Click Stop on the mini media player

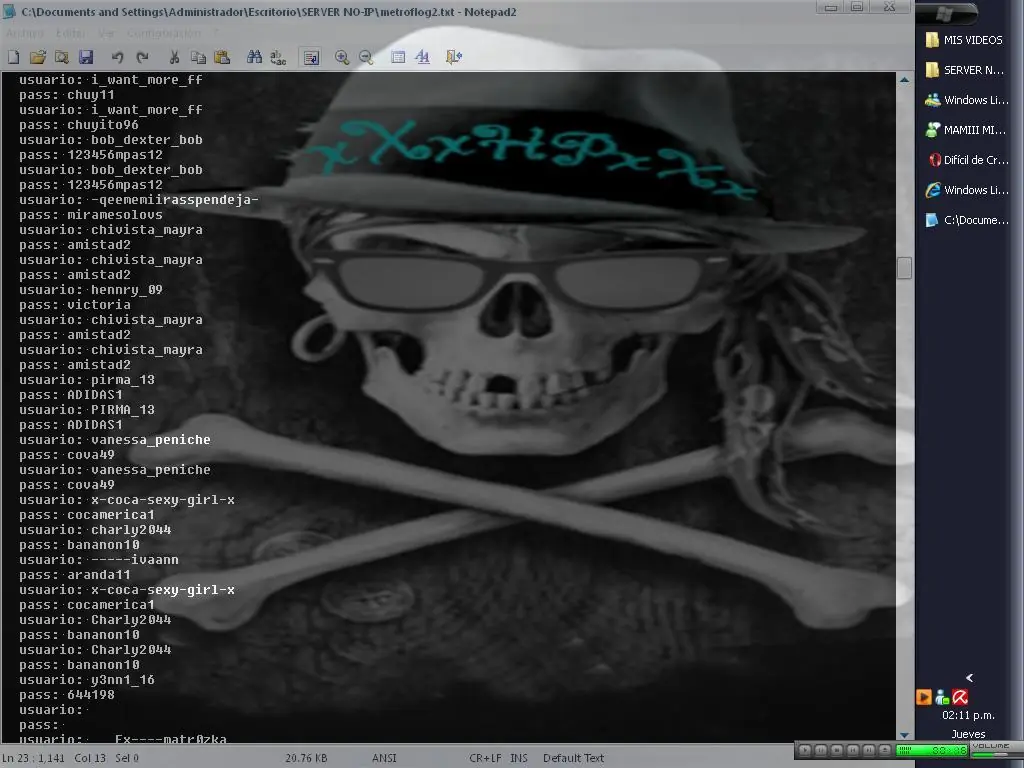[837, 750]
